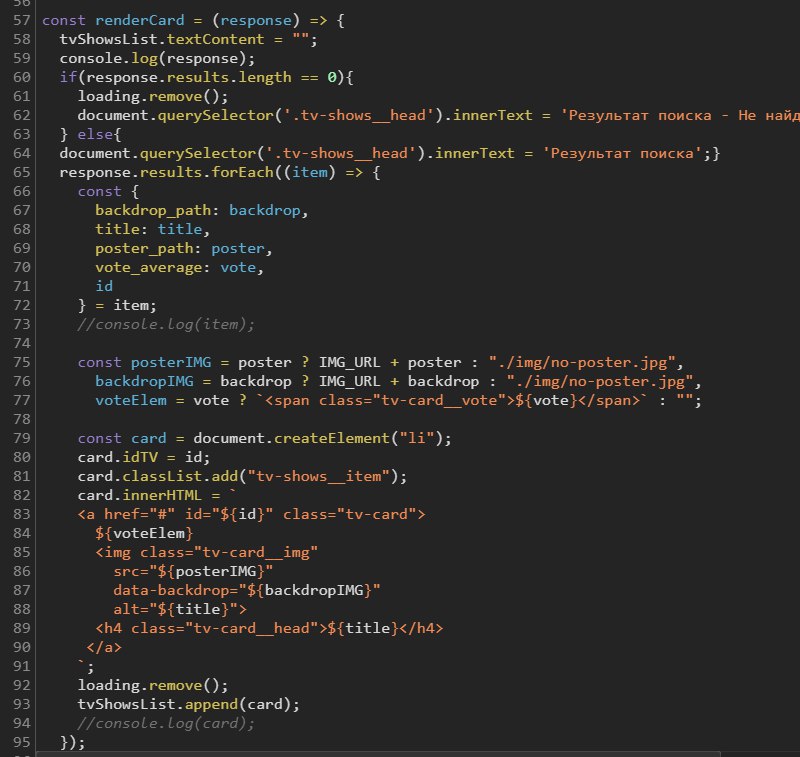Click tvShowsList.append(card) statement

(188, 704)
